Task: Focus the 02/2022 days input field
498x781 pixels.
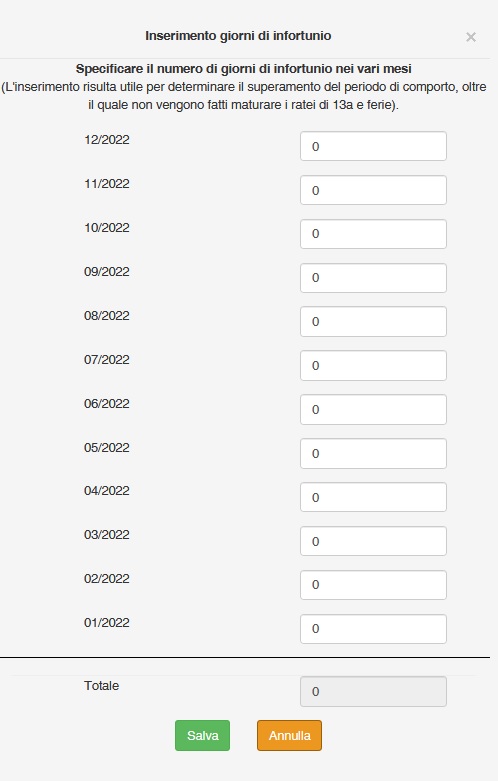Action: click(x=373, y=585)
